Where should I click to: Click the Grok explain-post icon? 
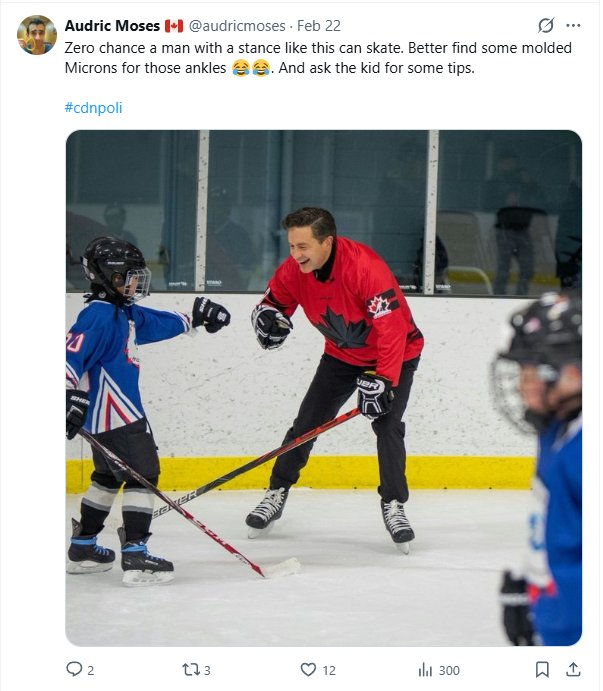[x=545, y=25]
